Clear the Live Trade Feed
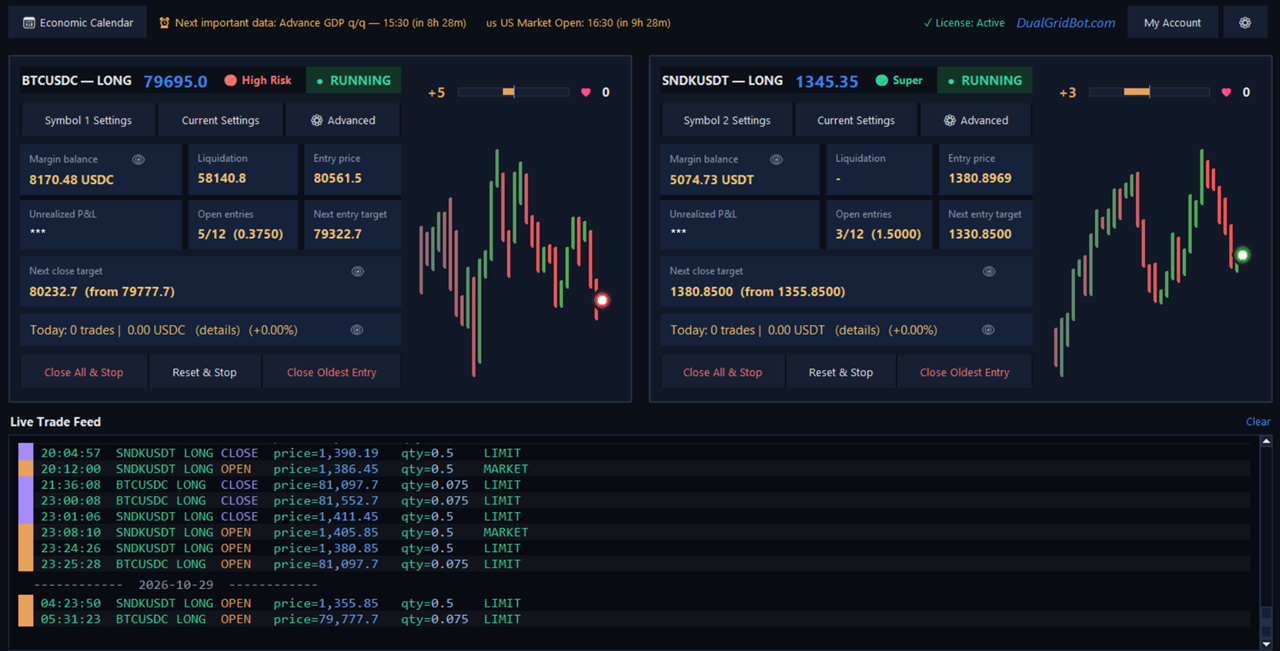 [x=1258, y=422]
